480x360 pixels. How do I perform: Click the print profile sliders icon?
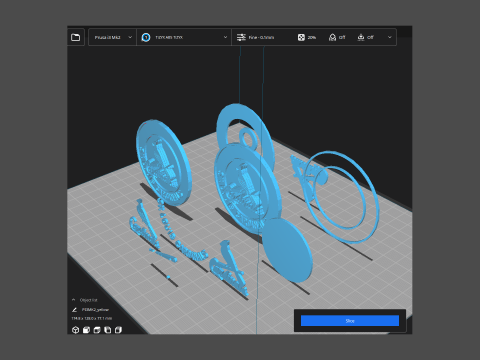click(x=241, y=37)
